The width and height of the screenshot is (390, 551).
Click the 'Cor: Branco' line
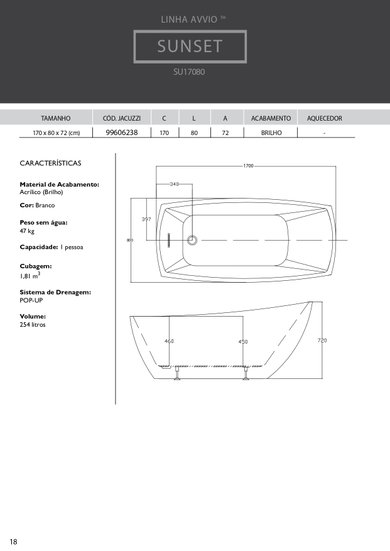pyautogui.click(x=37, y=205)
